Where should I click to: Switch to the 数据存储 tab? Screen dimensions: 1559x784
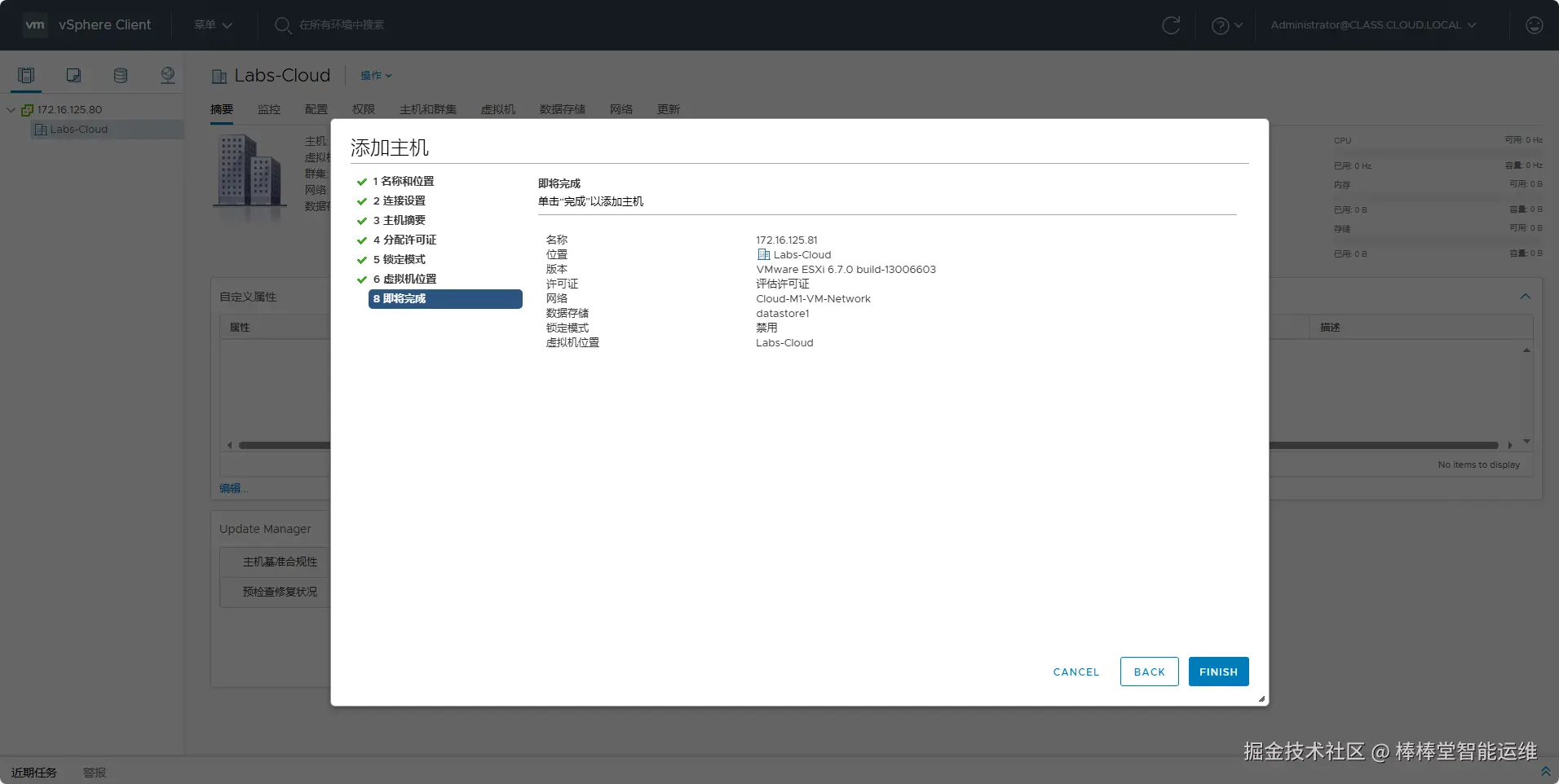pos(563,109)
